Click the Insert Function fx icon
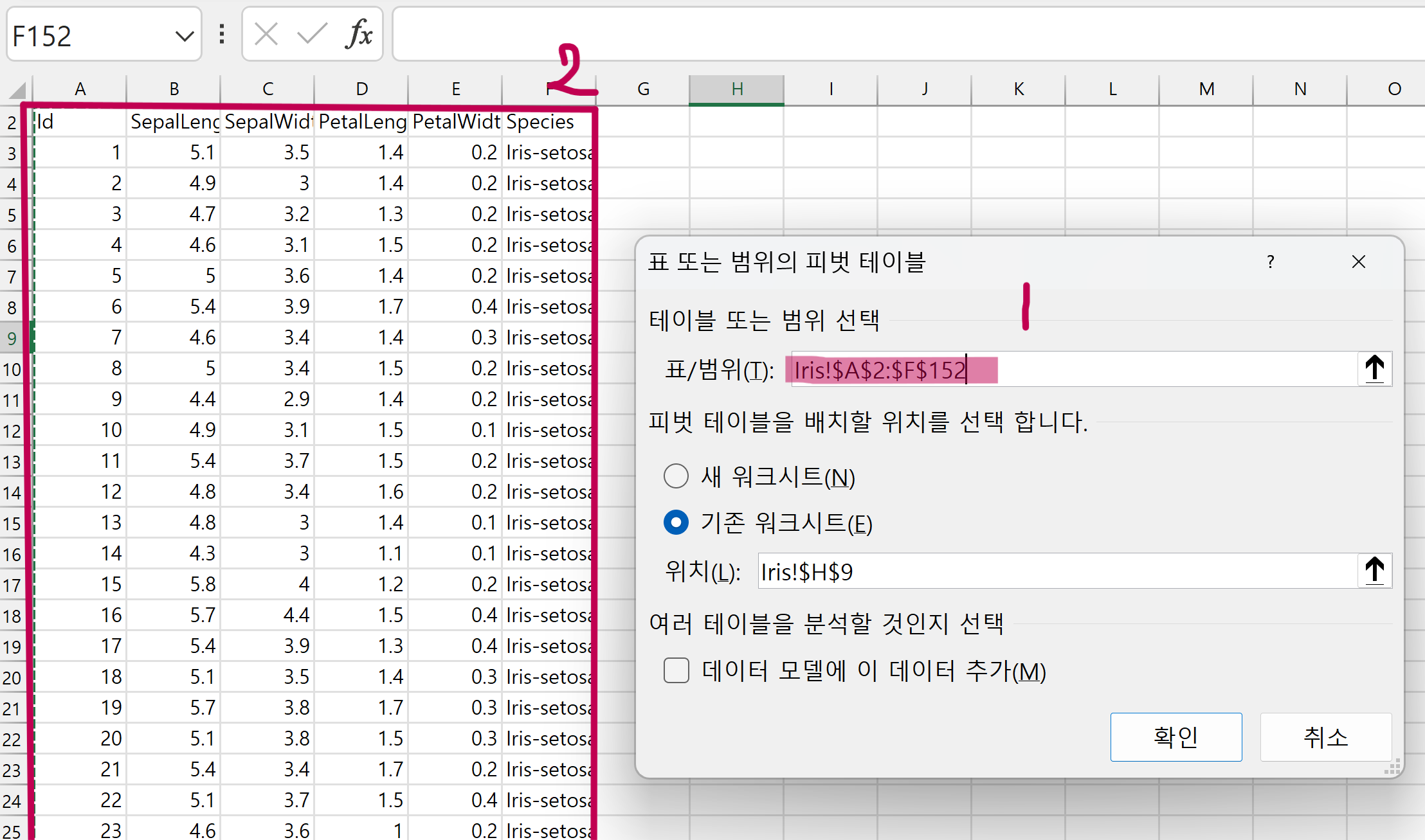 point(359,34)
